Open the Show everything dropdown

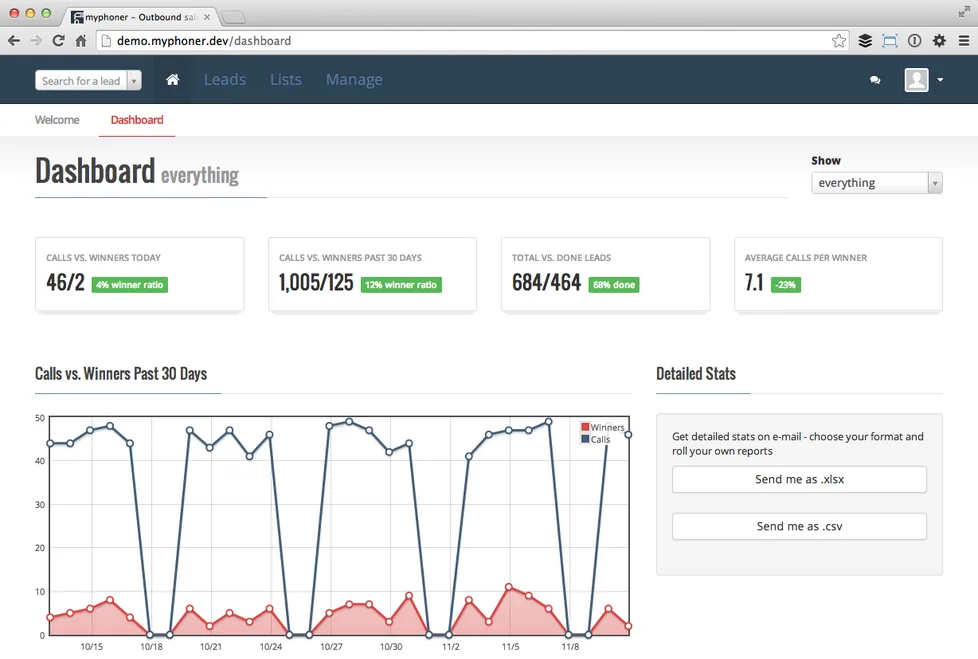coord(876,183)
